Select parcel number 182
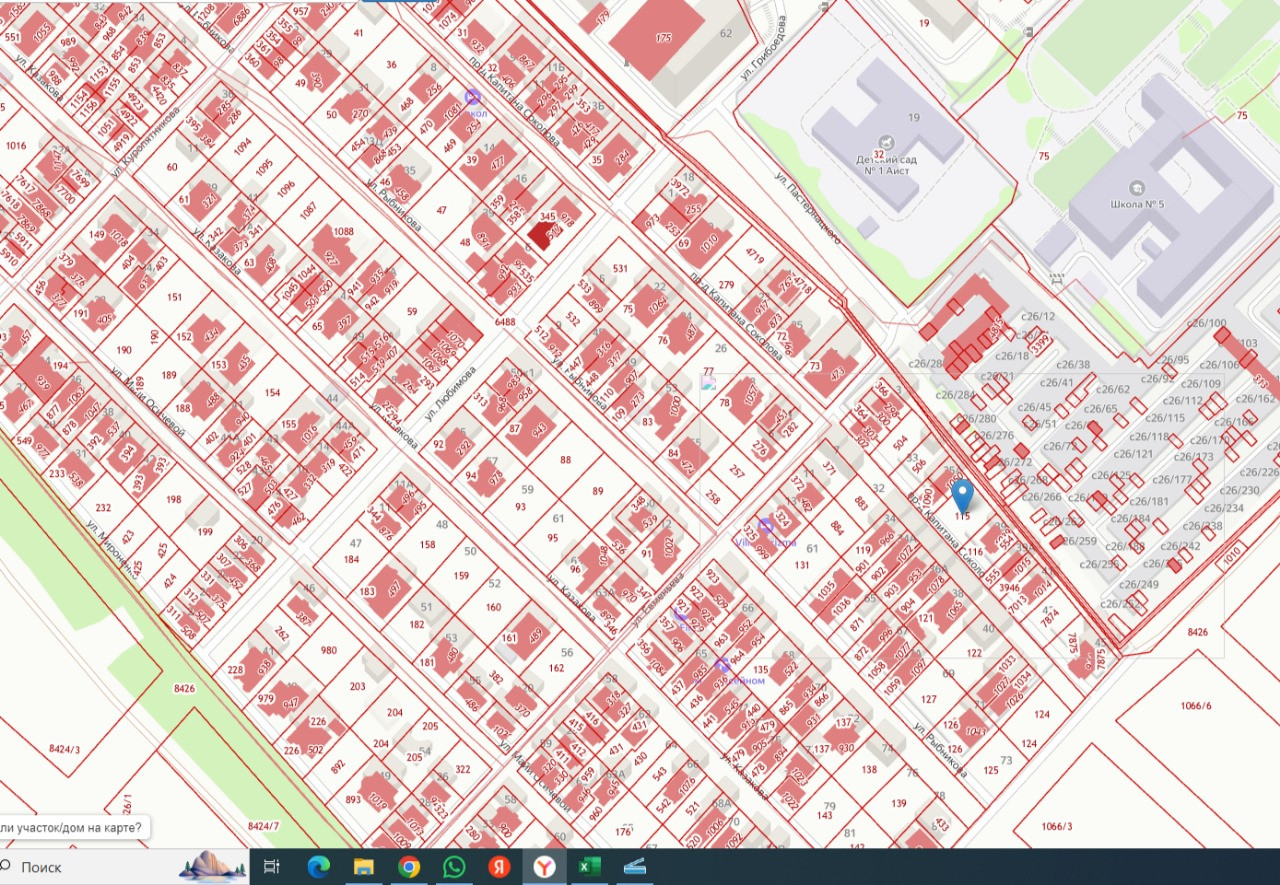The width and height of the screenshot is (1280, 885). (417, 624)
